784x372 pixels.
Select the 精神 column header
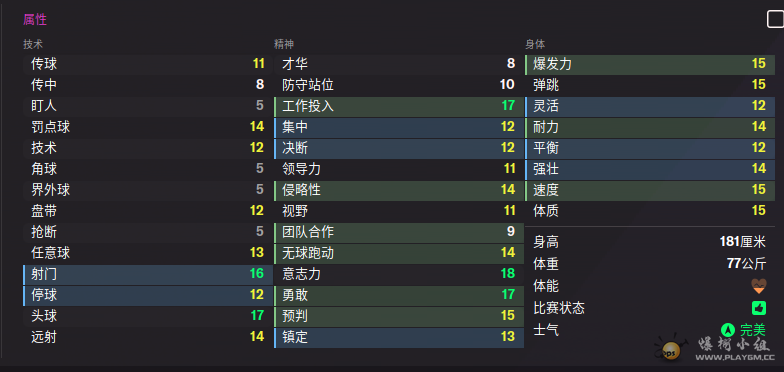tap(284, 44)
